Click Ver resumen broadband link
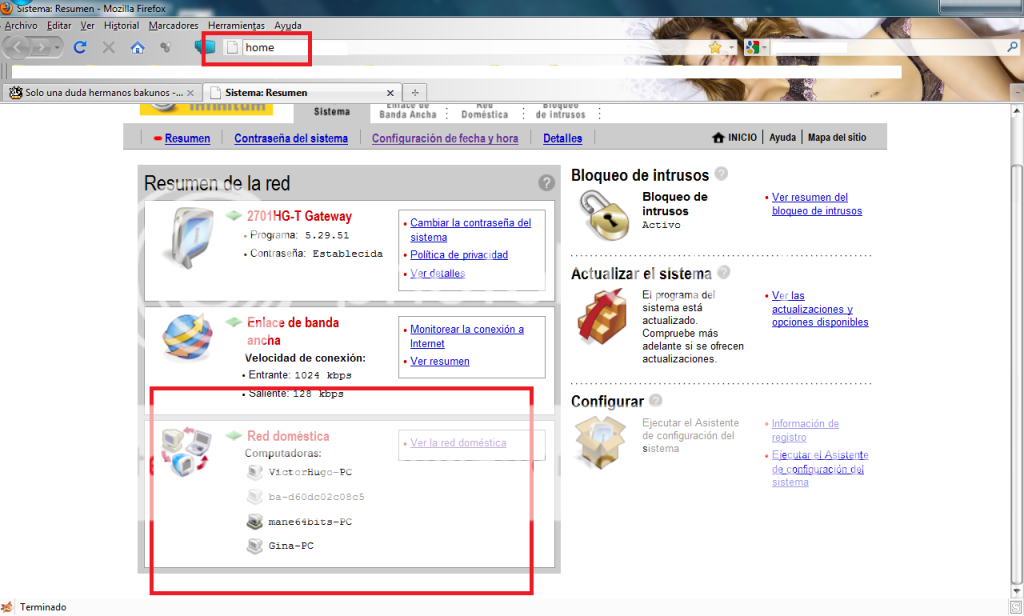This screenshot has width=1024, height=616. click(440, 361)
